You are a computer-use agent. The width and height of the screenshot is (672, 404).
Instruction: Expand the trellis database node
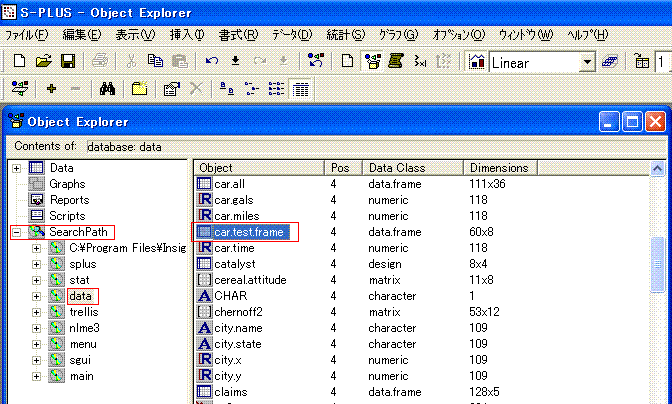pyautogui.click(x=36, y=312)
